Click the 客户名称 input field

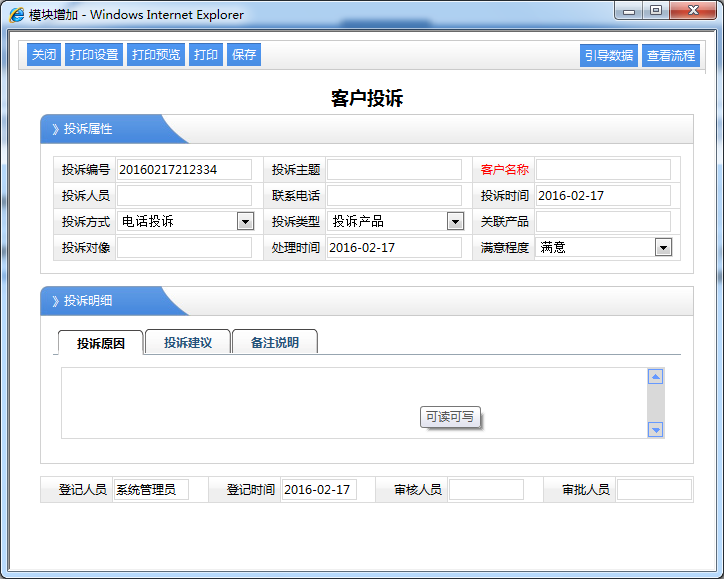coord(603,170)
